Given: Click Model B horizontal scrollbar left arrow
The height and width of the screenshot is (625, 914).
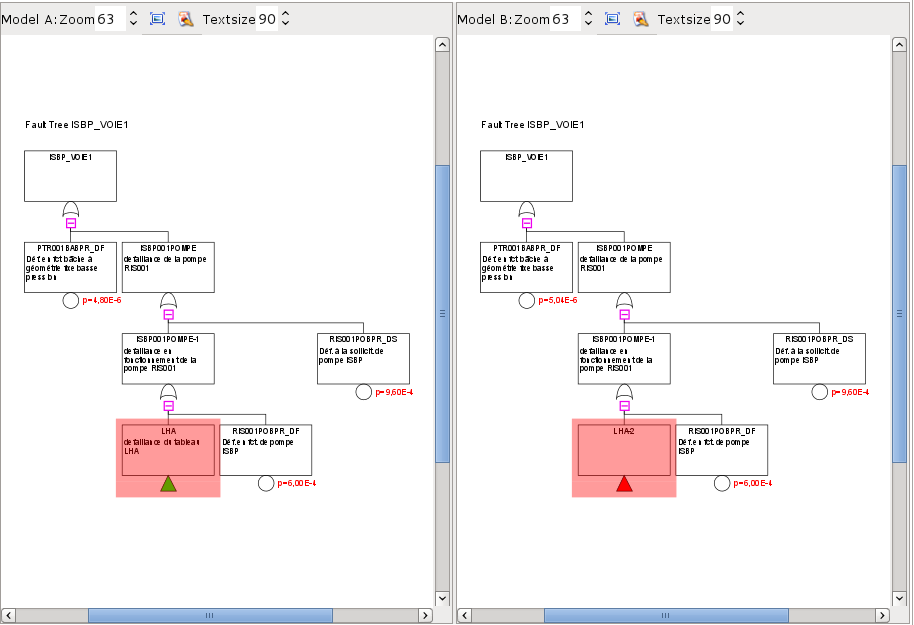Looking at the screenshot, I should (465, 615).
